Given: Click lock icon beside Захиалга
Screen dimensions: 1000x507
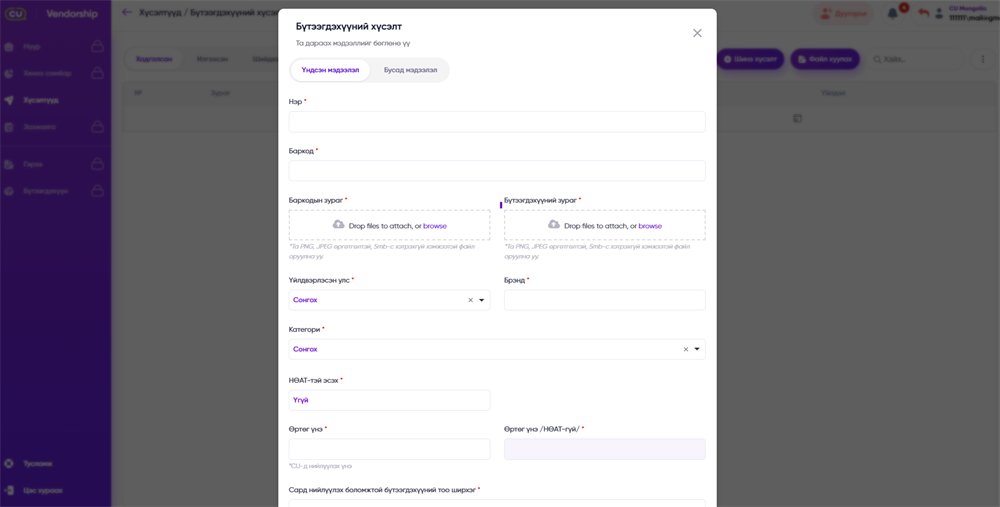Looking at the screenshot, I should point(97,126).
